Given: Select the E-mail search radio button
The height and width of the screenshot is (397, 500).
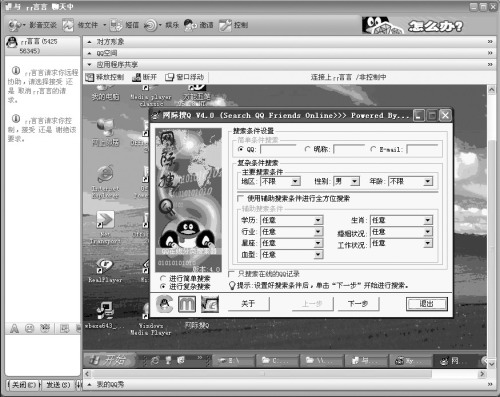Looking at the screenshot, I should tap(373, 149).
